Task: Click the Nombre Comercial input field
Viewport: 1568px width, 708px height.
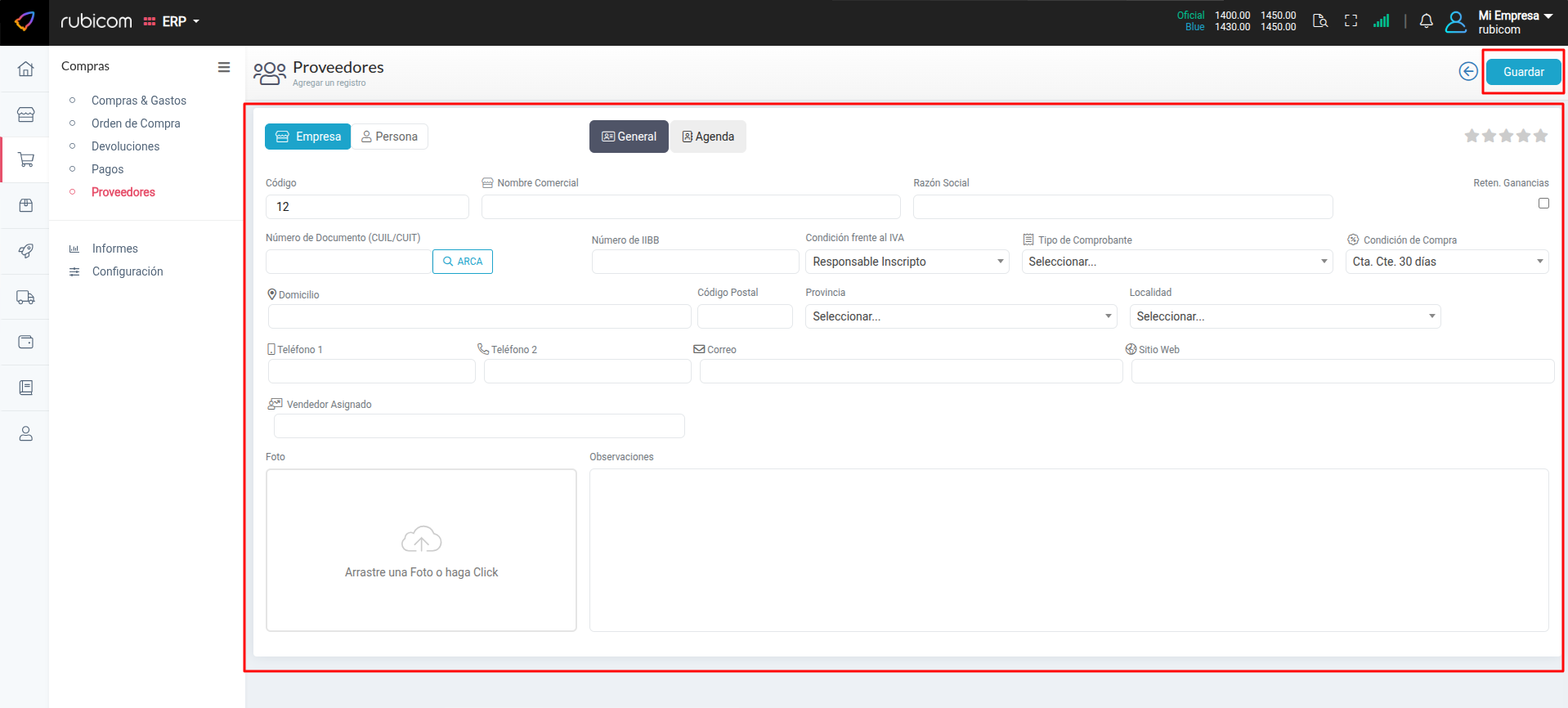Action: coord(690,207)
